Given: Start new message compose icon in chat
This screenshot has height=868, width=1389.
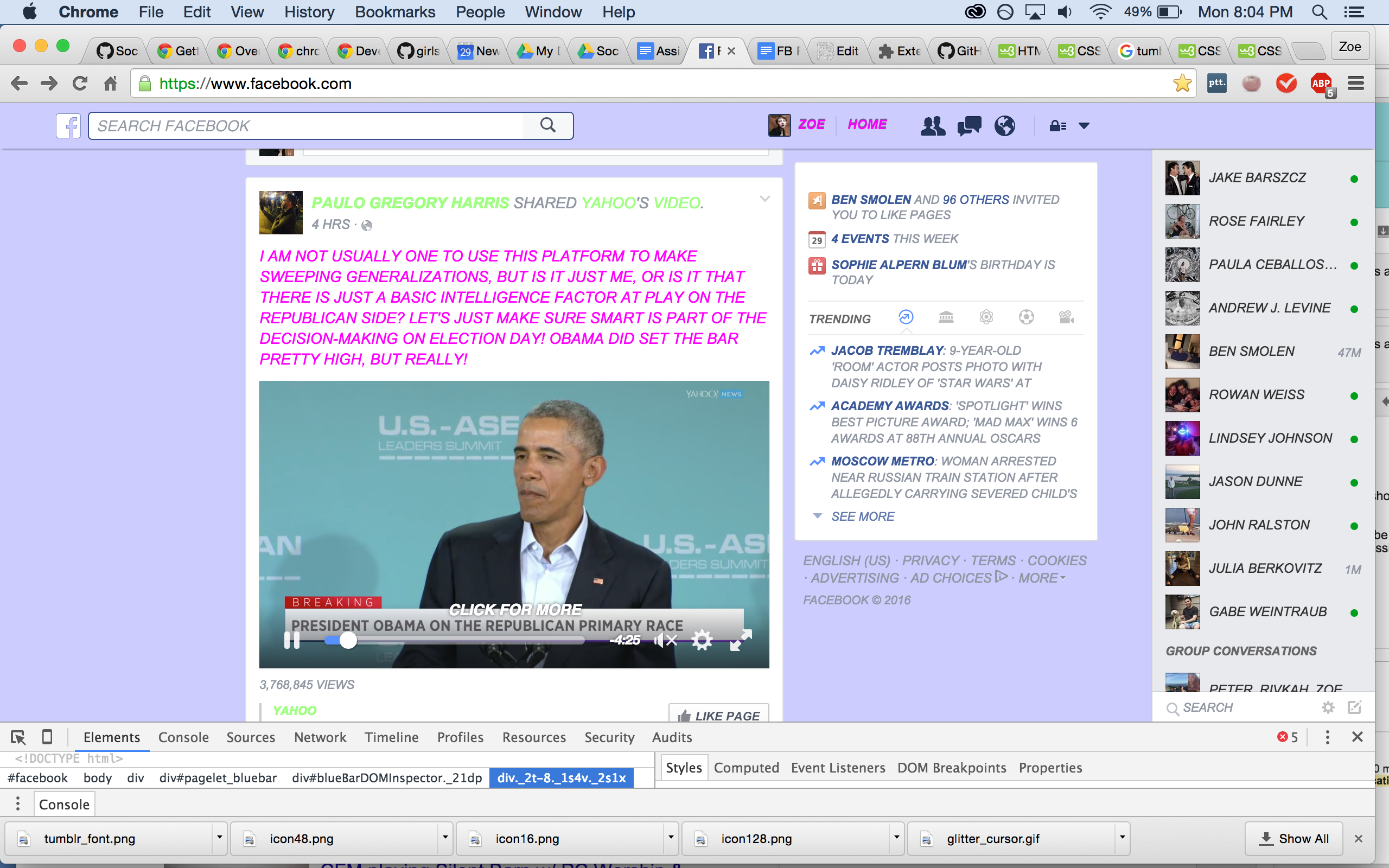Looking at the screenshot, I should [1354, 707].
